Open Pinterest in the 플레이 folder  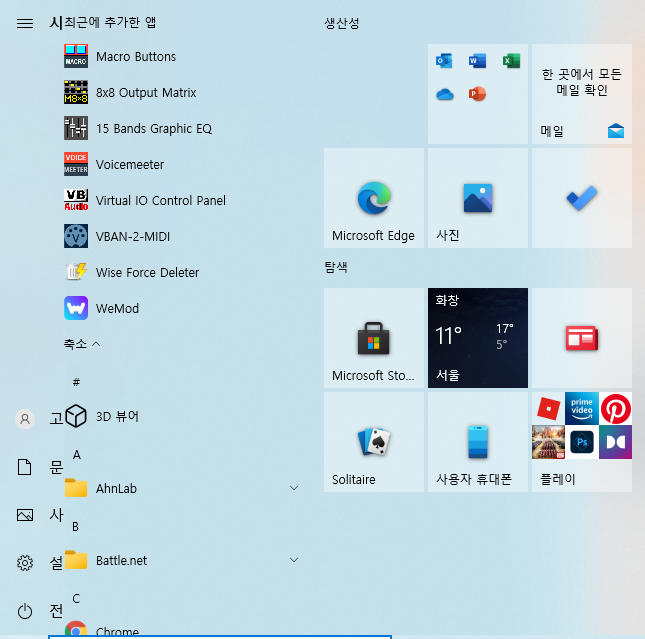coord(615,409)
